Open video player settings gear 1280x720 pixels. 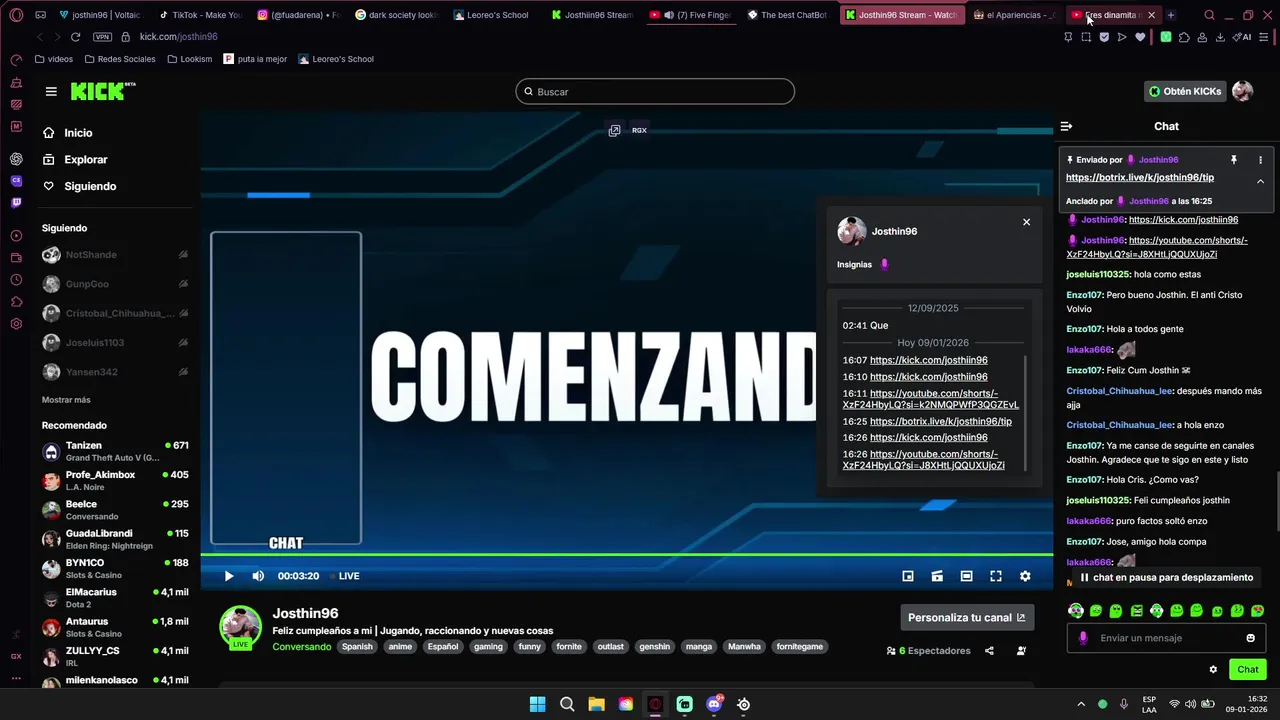pos(1025,576)
